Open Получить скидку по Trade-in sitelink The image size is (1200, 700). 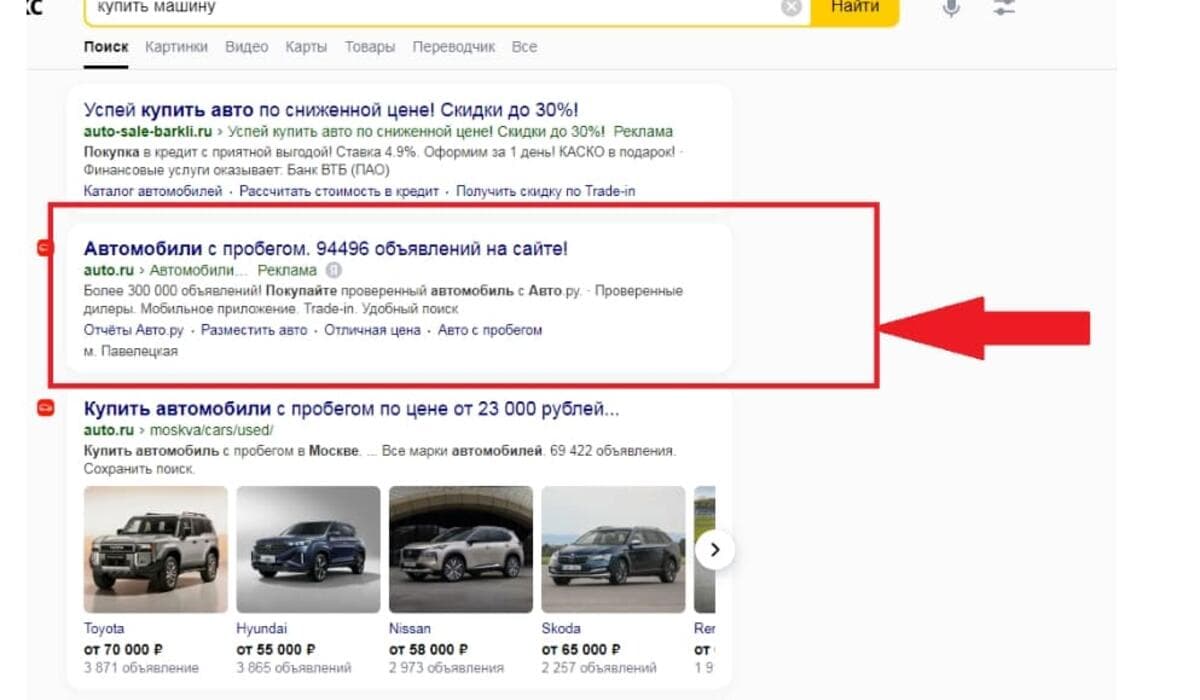(546, 191)
